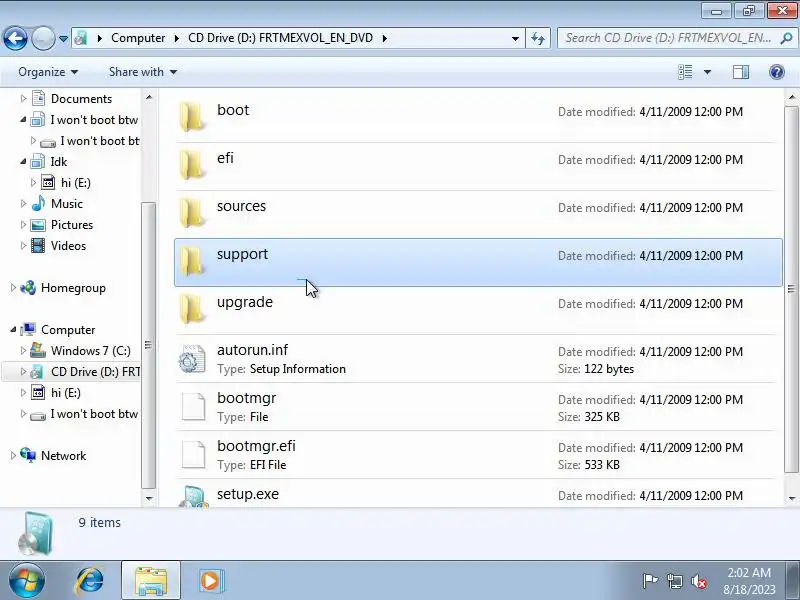
Task: Select the Pictures library icon
Action: point(38,224)
